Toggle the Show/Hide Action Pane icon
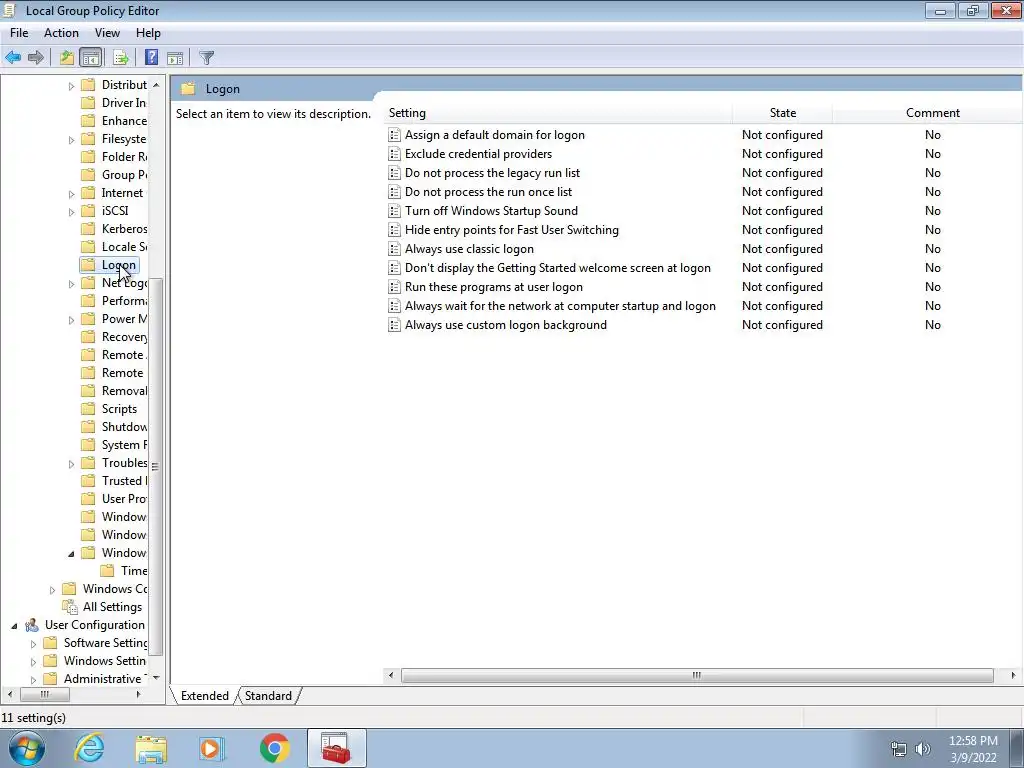 click(x=175, y=57)
